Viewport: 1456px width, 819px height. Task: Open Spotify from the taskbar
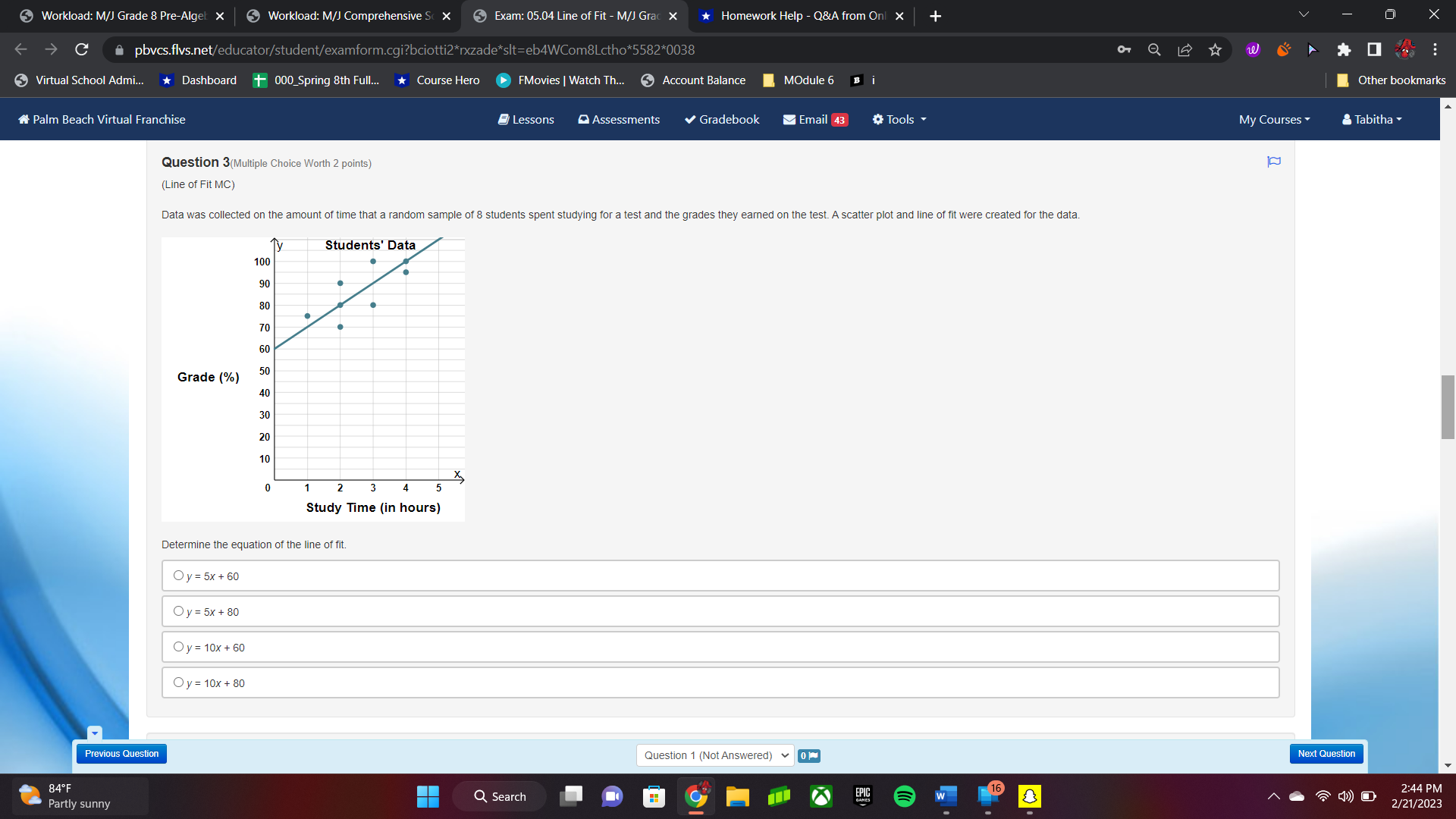904,796
